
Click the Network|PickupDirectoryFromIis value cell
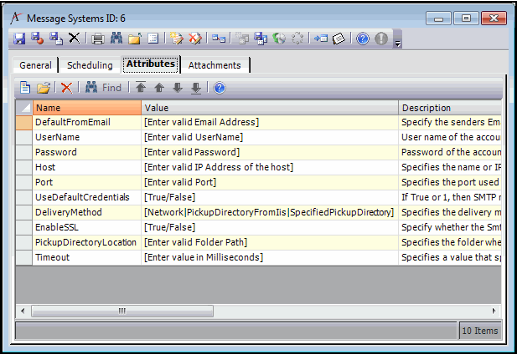coord(270,212)
